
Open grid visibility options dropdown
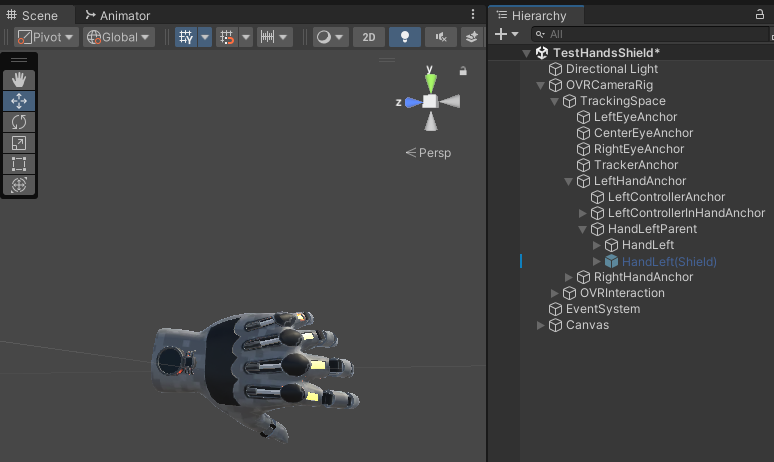tap(205, 37)
